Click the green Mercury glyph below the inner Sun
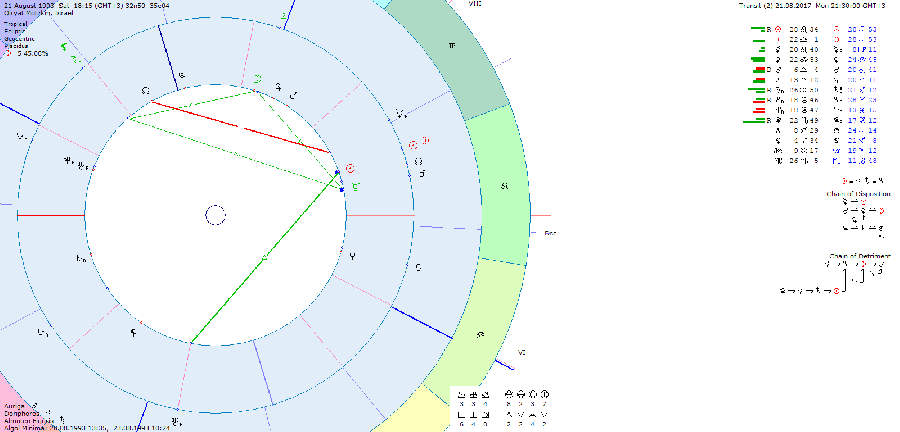Image resolution: width=900 pixels, height=432 pixels. (355, 186)
